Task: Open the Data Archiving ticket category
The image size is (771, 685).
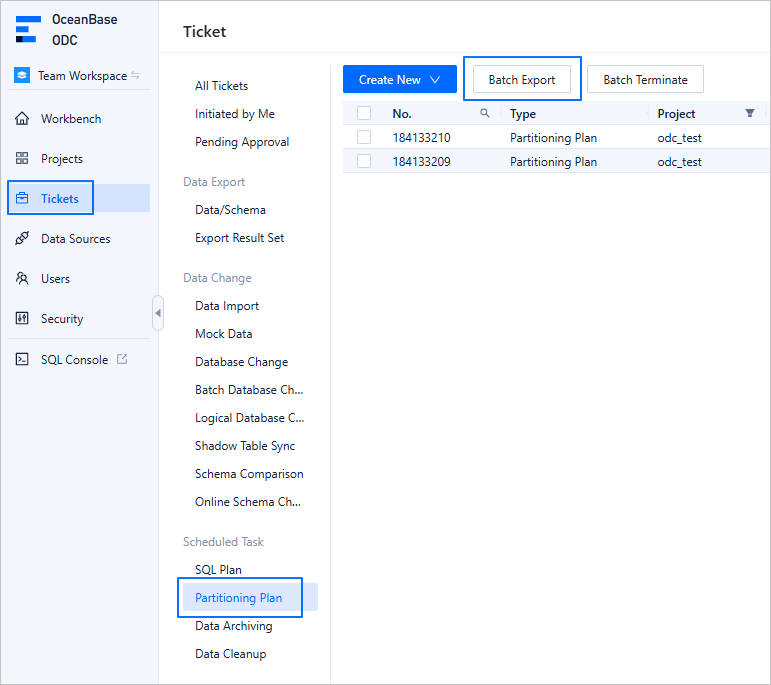Action: click(233, 626)
